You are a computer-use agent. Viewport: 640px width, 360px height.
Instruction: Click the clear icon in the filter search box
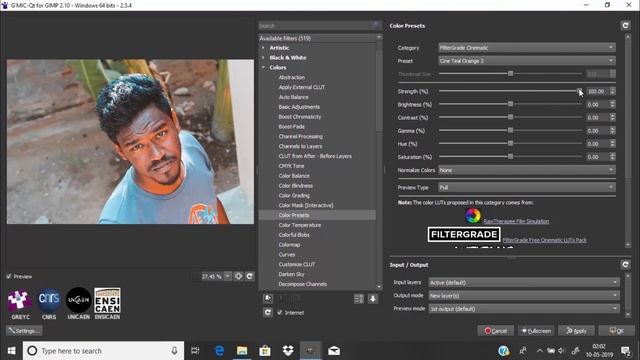click(x=376, y=25)
